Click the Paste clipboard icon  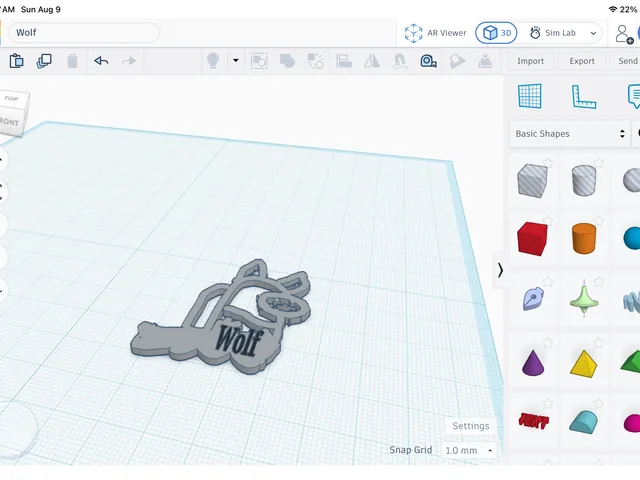pos(16,61)
